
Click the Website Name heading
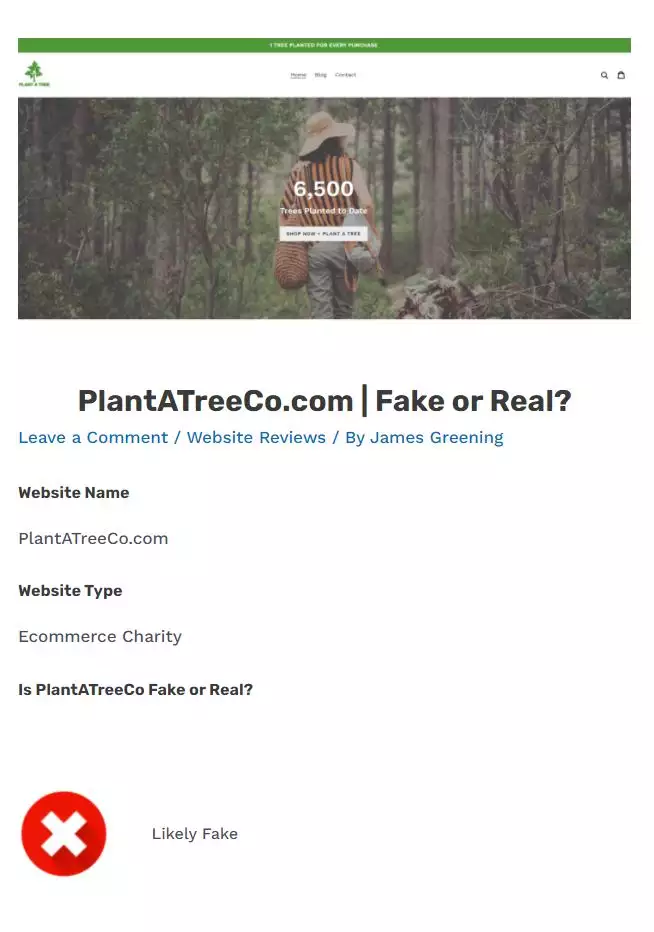click(x=74, y=493)
